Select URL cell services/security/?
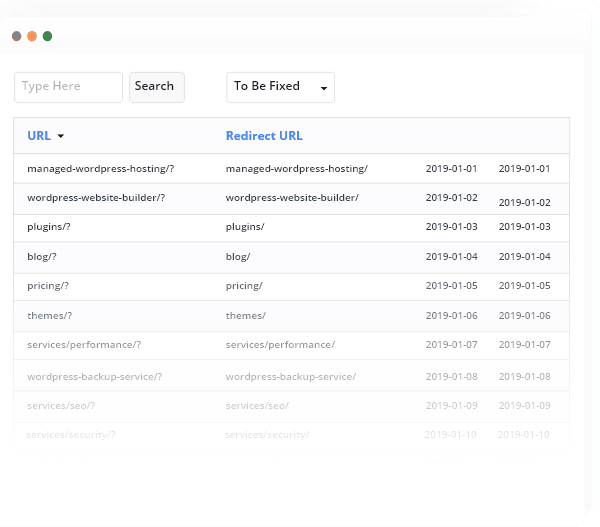 point(71,435)
